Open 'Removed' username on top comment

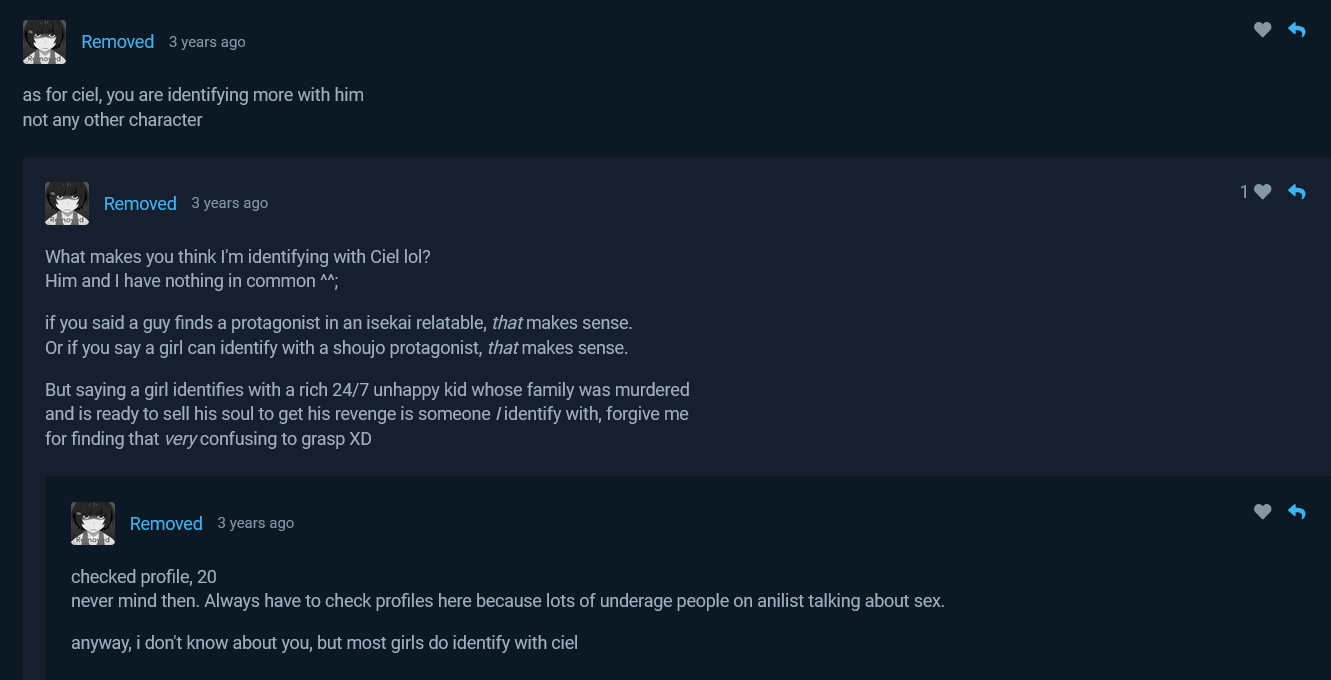(x=117, y=42)
